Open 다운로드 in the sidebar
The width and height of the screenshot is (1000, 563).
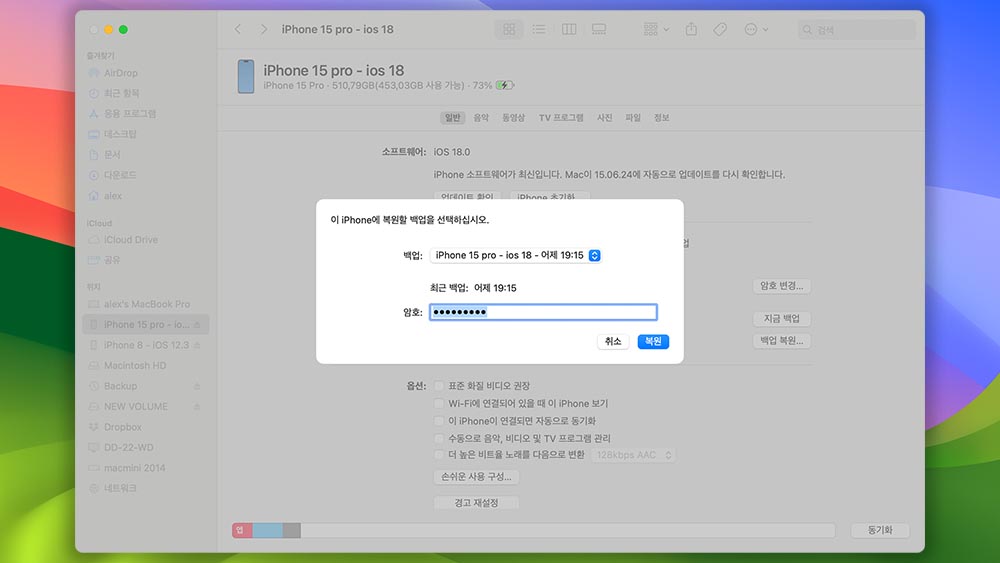point(120,175)
